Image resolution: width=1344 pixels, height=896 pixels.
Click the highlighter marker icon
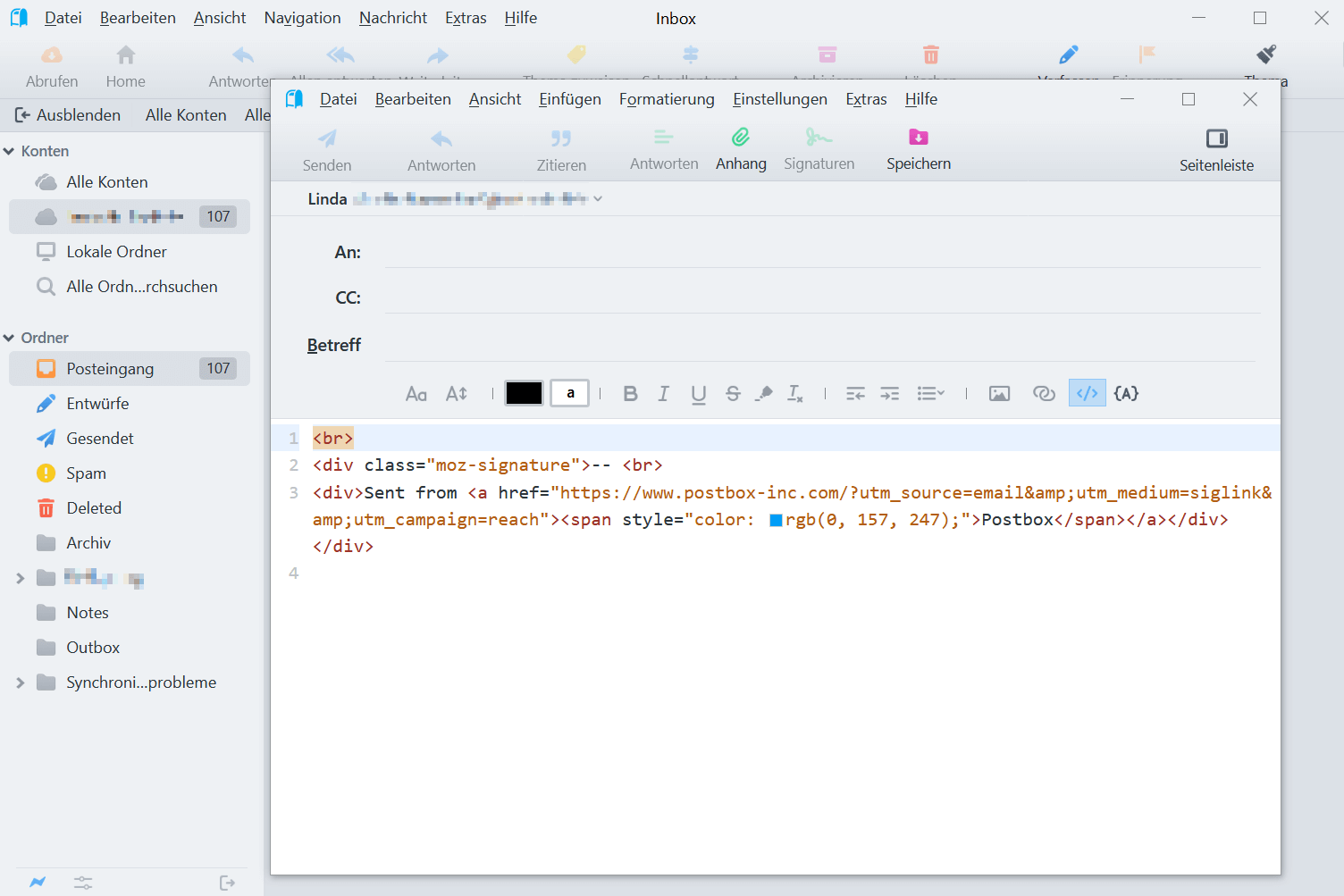(764, 394)
